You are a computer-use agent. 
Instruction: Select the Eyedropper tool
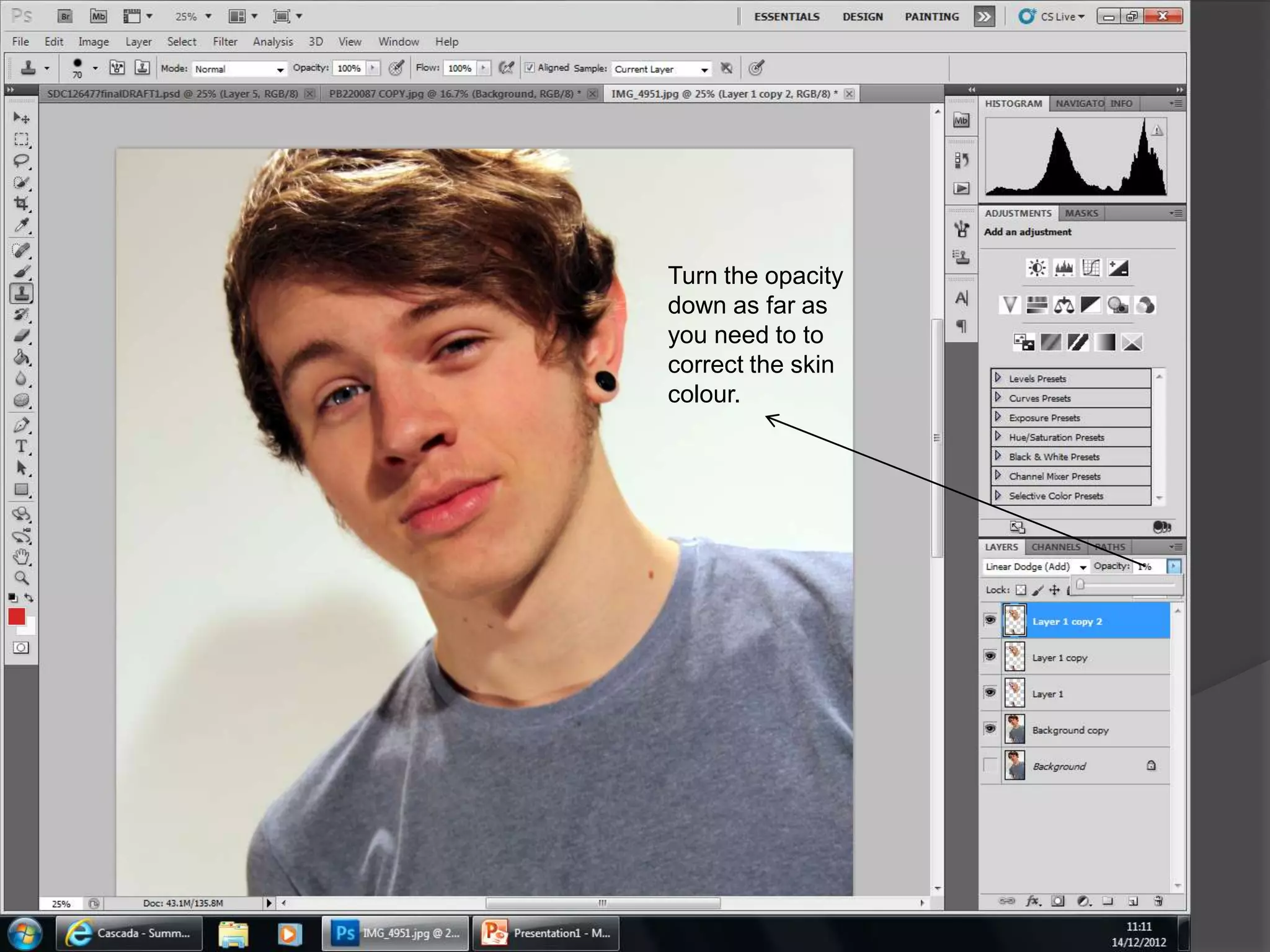pos(21,225)
